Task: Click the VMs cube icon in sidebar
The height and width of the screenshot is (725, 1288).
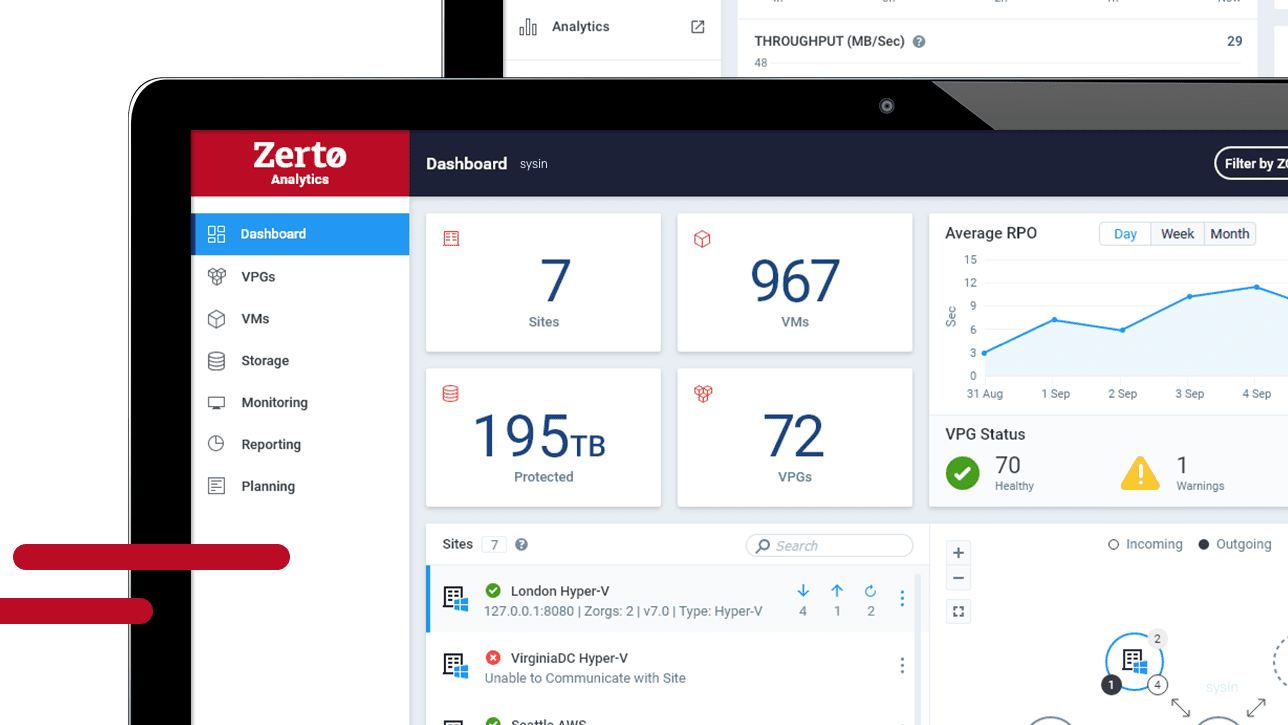Action: (x=216, y=319)
